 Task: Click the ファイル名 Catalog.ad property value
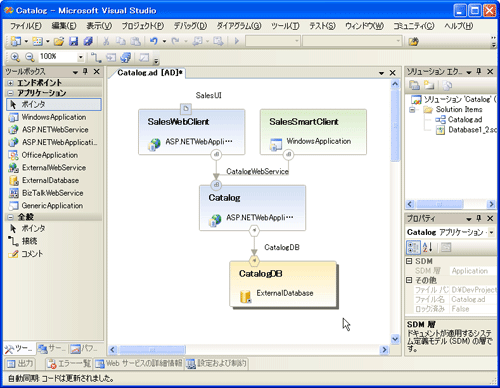click(x=473, y=300)
